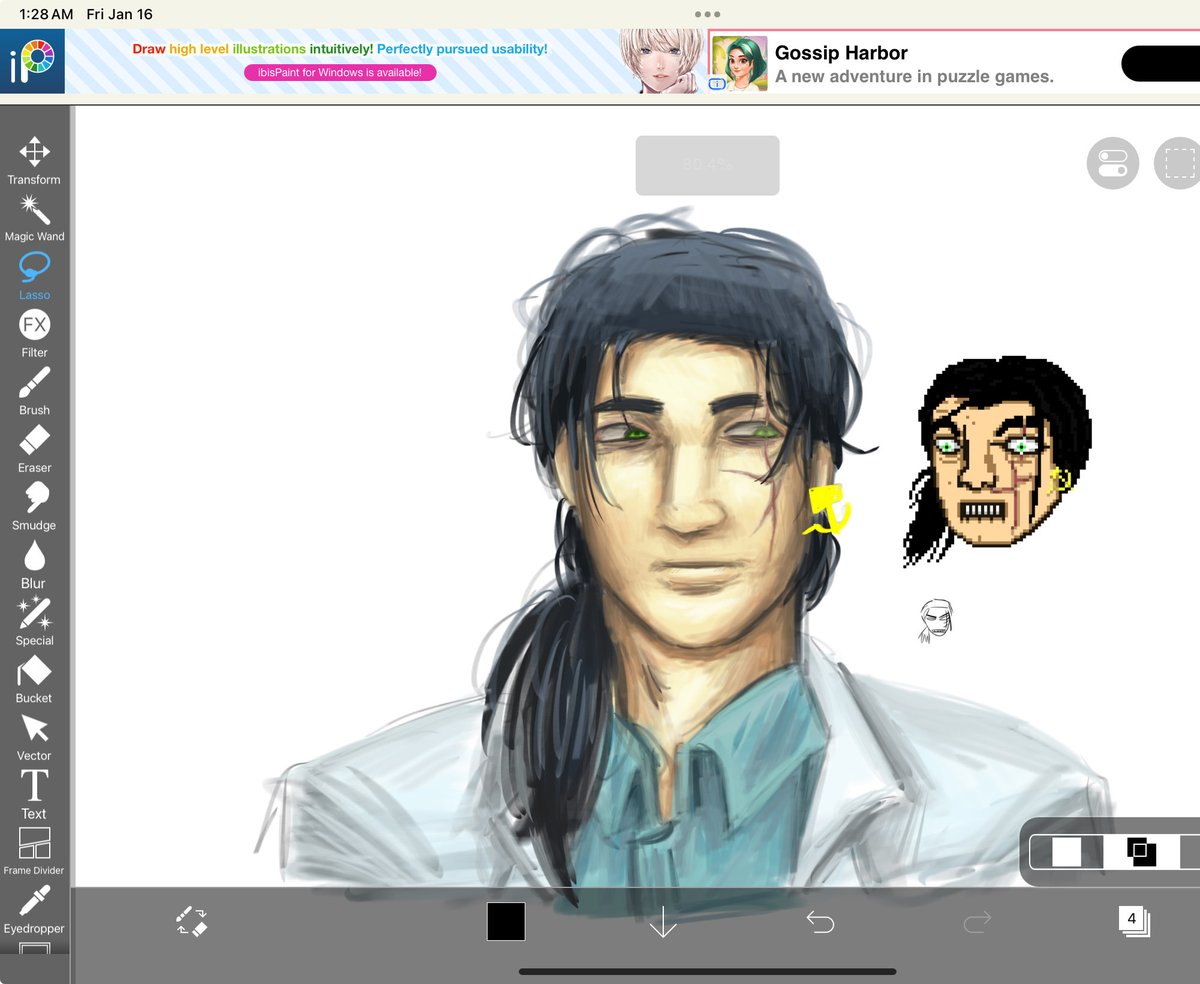The height and width of the screenshot is (984, 1200).
Task: Tap the down arrow hide-toolbar button
Action: coord(663,921)
